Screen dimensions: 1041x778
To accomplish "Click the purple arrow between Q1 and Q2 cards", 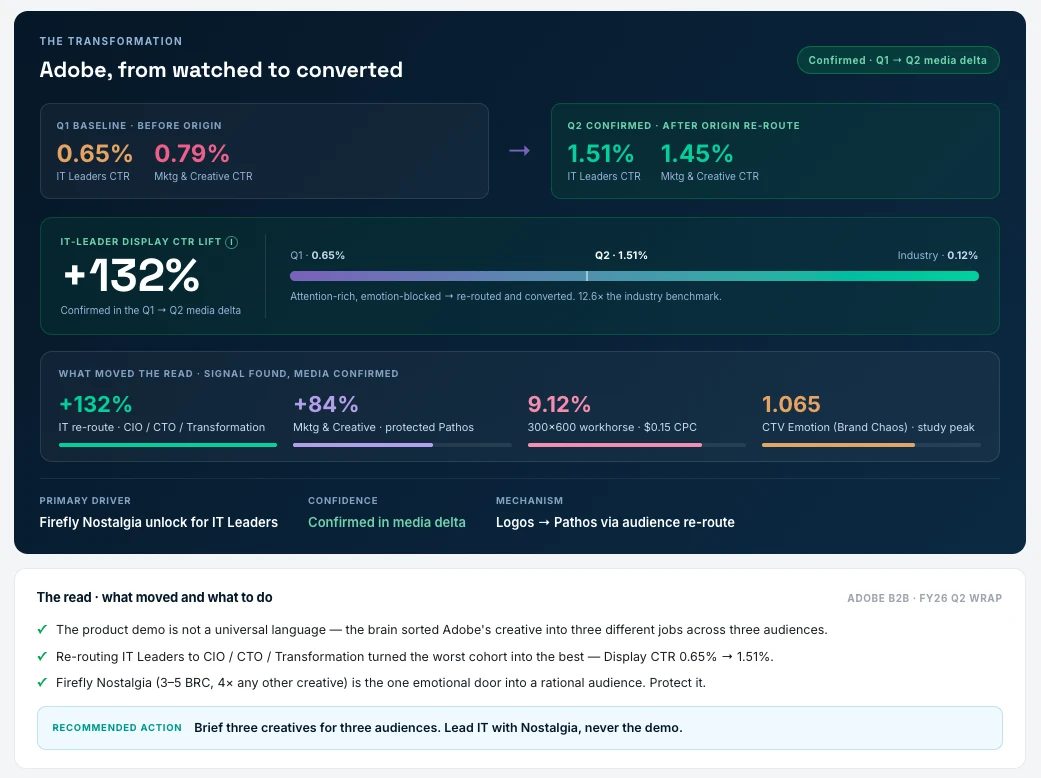I will pos(519,151).
